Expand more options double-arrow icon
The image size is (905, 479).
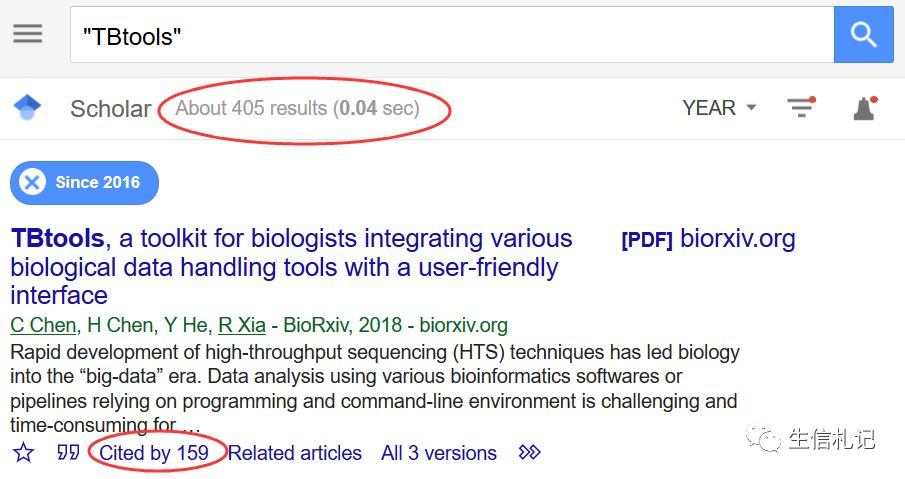529,452
